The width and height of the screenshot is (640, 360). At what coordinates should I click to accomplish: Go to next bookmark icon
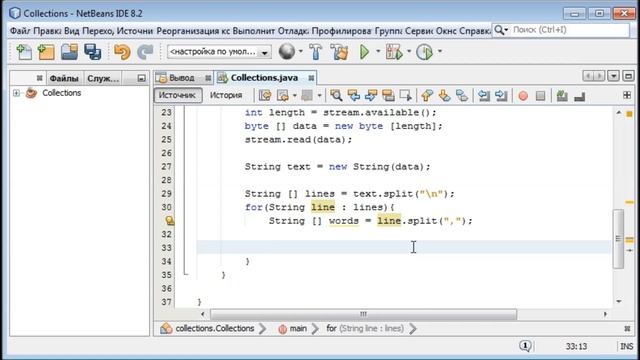click(x=444, y=96)
